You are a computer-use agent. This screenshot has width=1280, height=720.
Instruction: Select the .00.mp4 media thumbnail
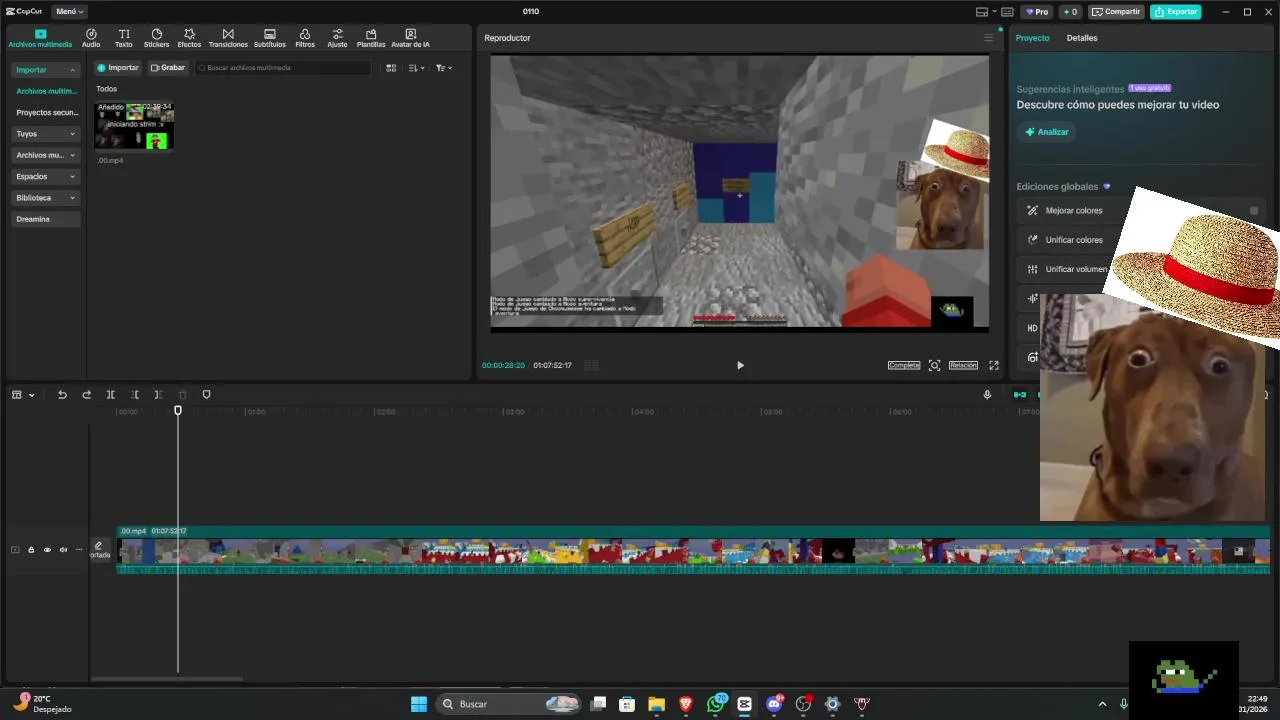(x=134, y=126)
